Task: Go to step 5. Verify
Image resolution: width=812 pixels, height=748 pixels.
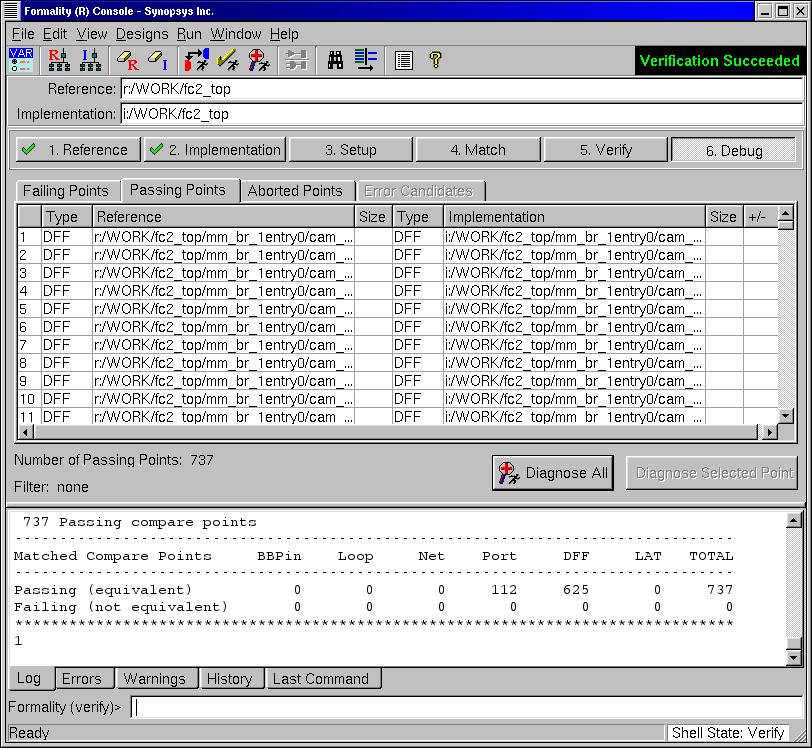Action: tap(606, 150)
